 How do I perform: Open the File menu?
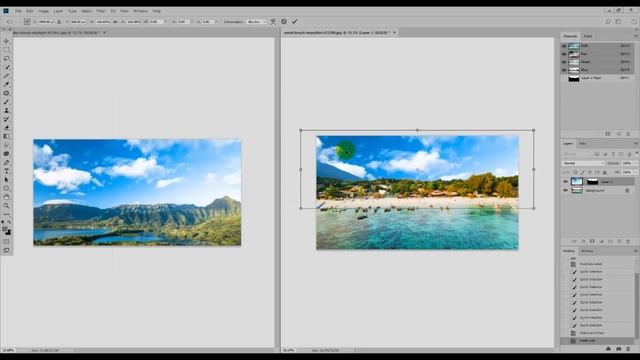tap(18, 11)
